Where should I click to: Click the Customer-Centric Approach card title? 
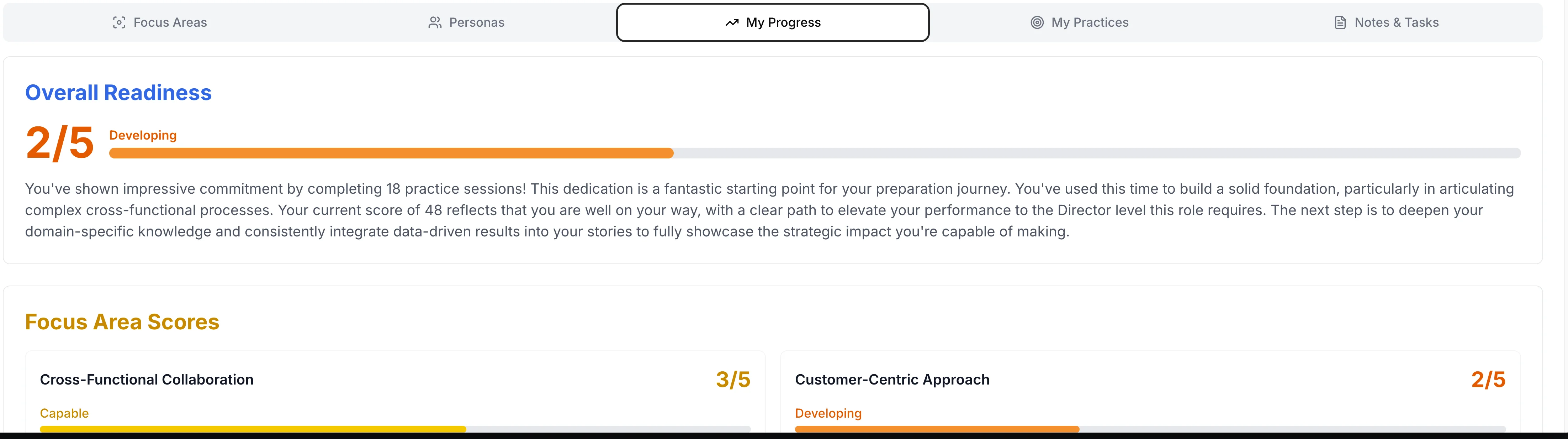coord(892,379)
